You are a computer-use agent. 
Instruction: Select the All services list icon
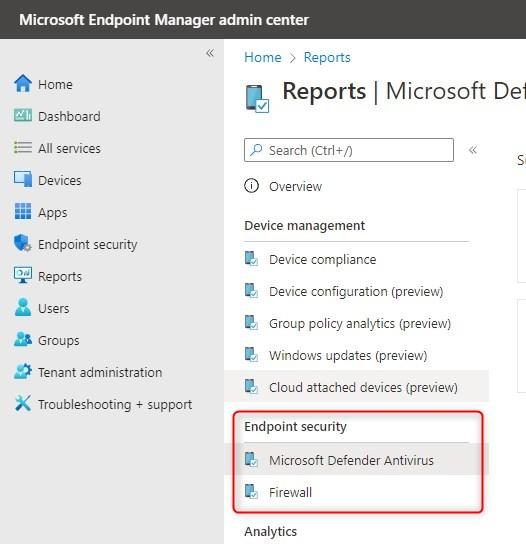(23, 147)
